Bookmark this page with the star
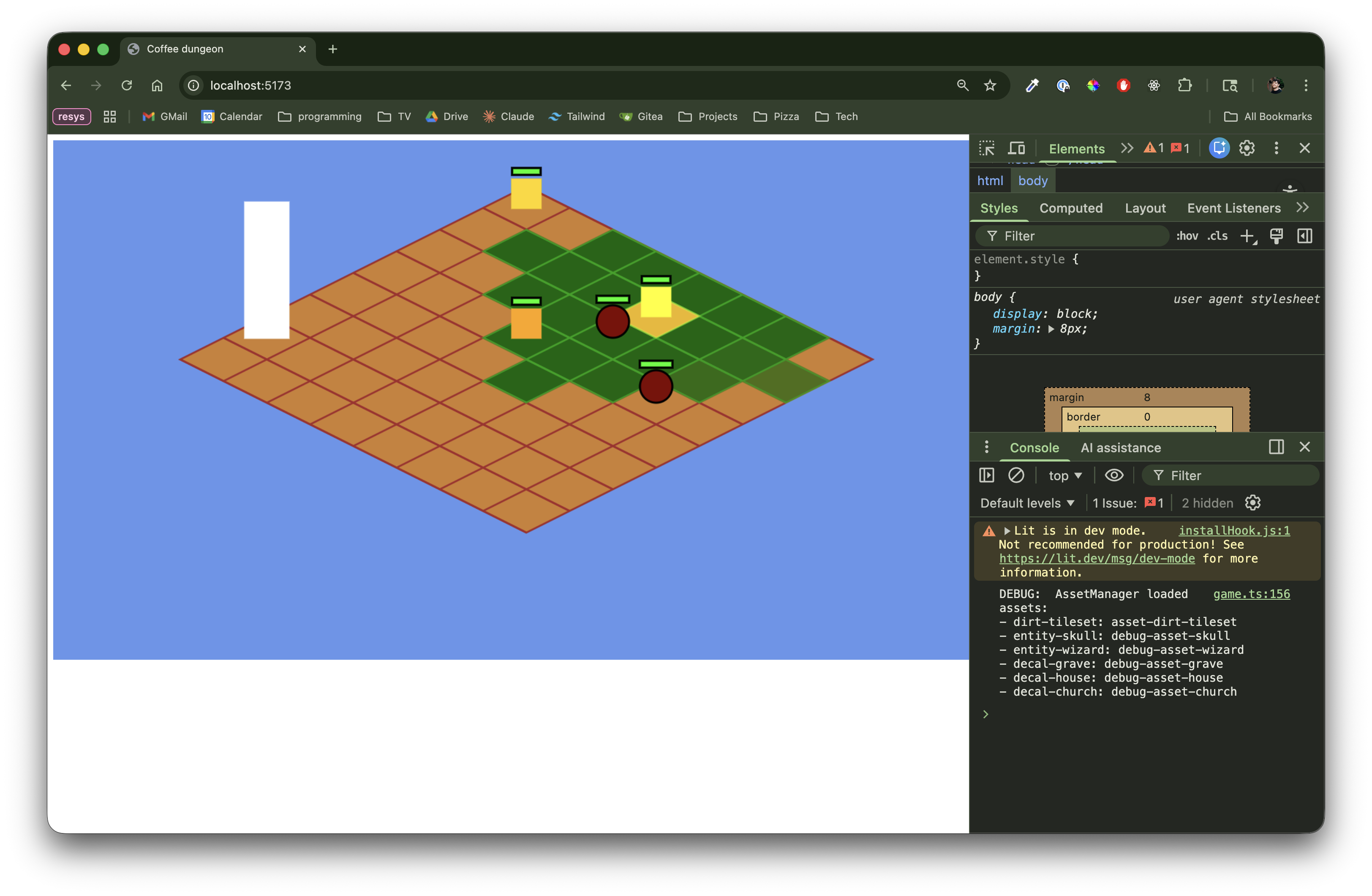Viewport: 1372px width, 896px height. [x=990, y=85]
